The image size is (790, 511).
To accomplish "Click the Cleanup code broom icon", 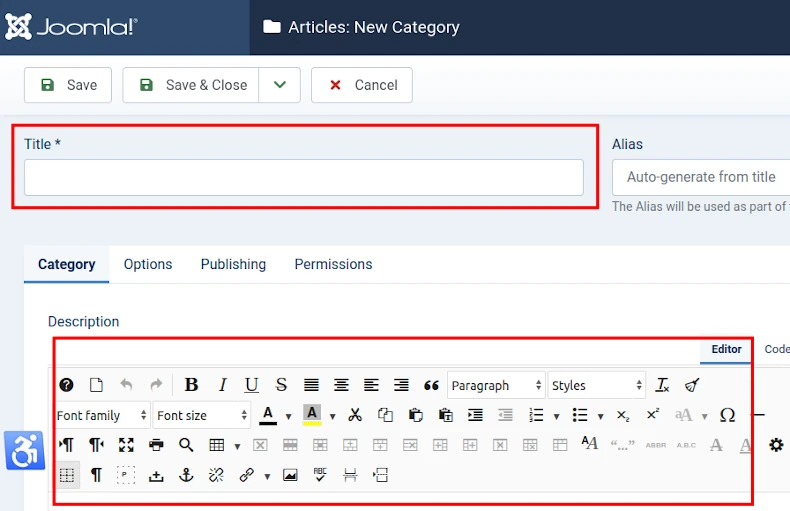I will [x=692, y=386].
